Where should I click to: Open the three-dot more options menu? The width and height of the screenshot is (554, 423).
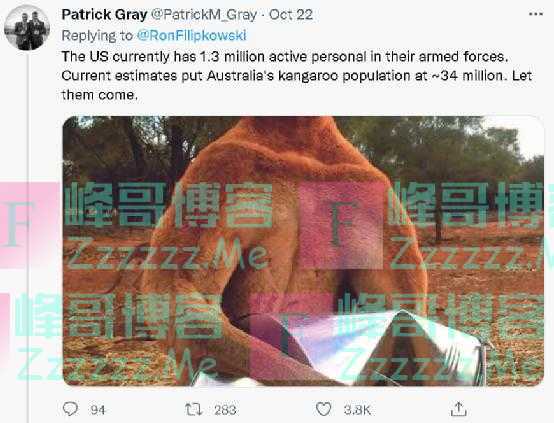(536, 14)
